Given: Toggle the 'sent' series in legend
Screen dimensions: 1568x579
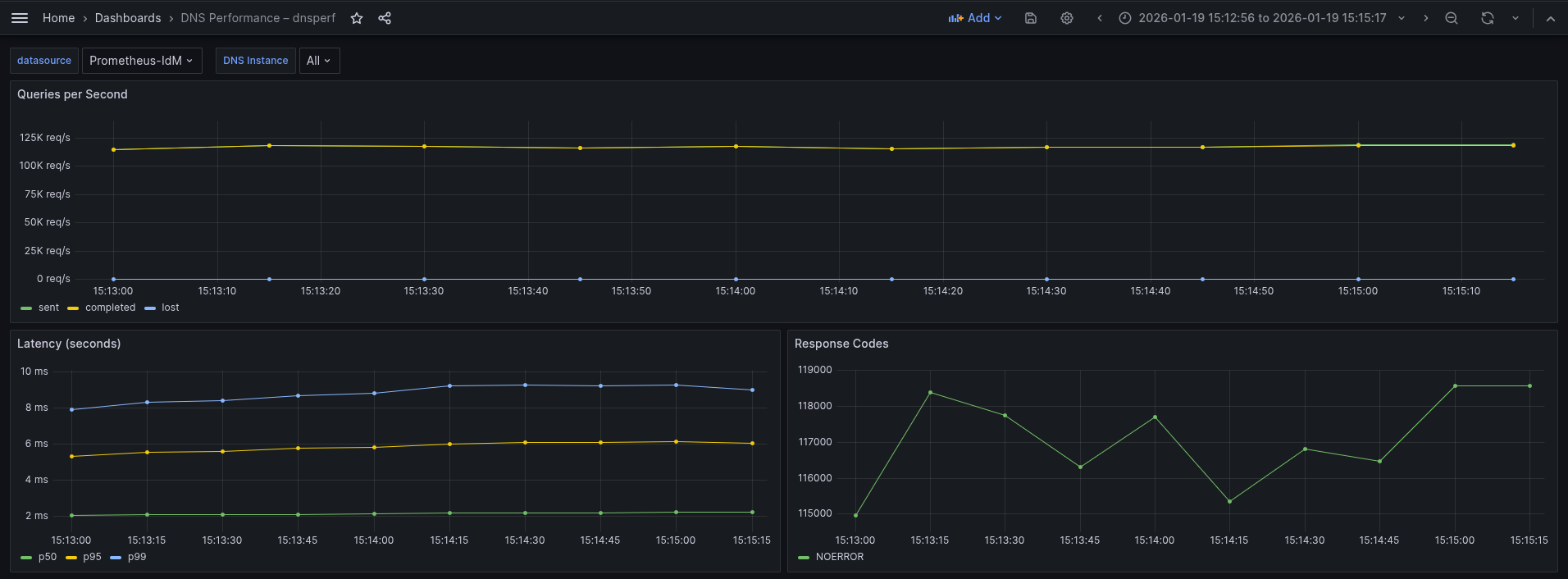Looking at the screenshot, I should pyautogui.click(x=48, y=308).
